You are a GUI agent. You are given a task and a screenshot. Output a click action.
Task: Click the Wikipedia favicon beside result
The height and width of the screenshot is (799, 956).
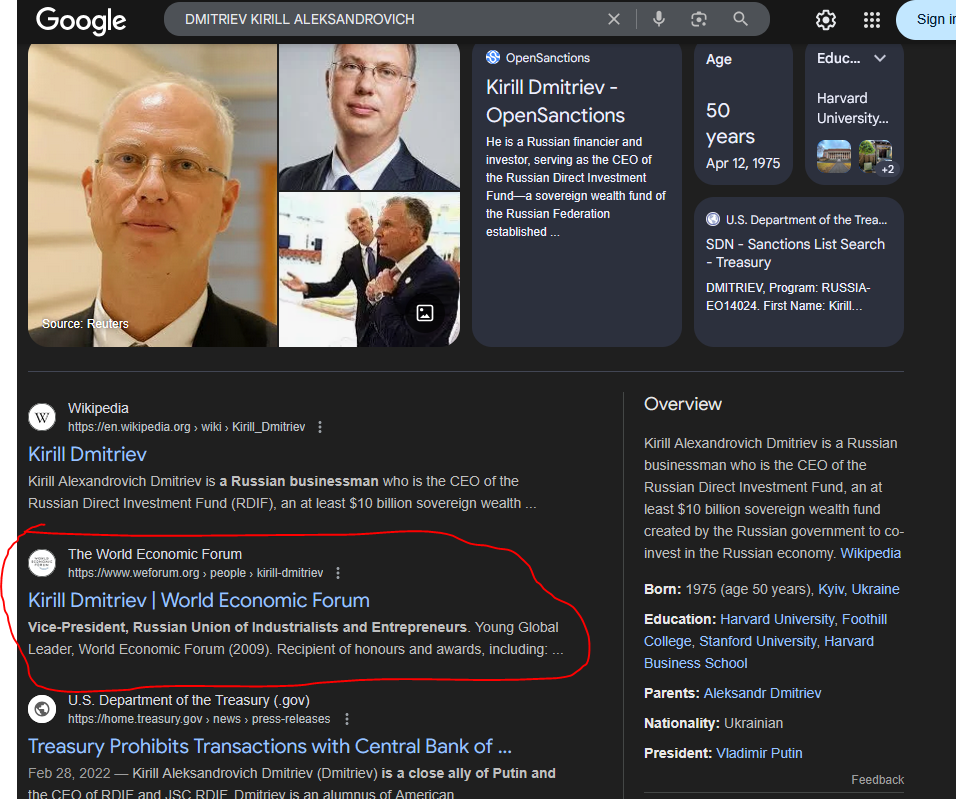click(42, 417)
